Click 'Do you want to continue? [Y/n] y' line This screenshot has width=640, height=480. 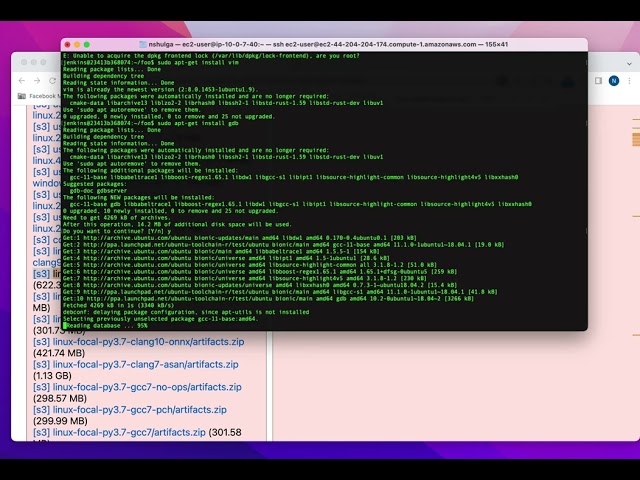click(117, 231)
